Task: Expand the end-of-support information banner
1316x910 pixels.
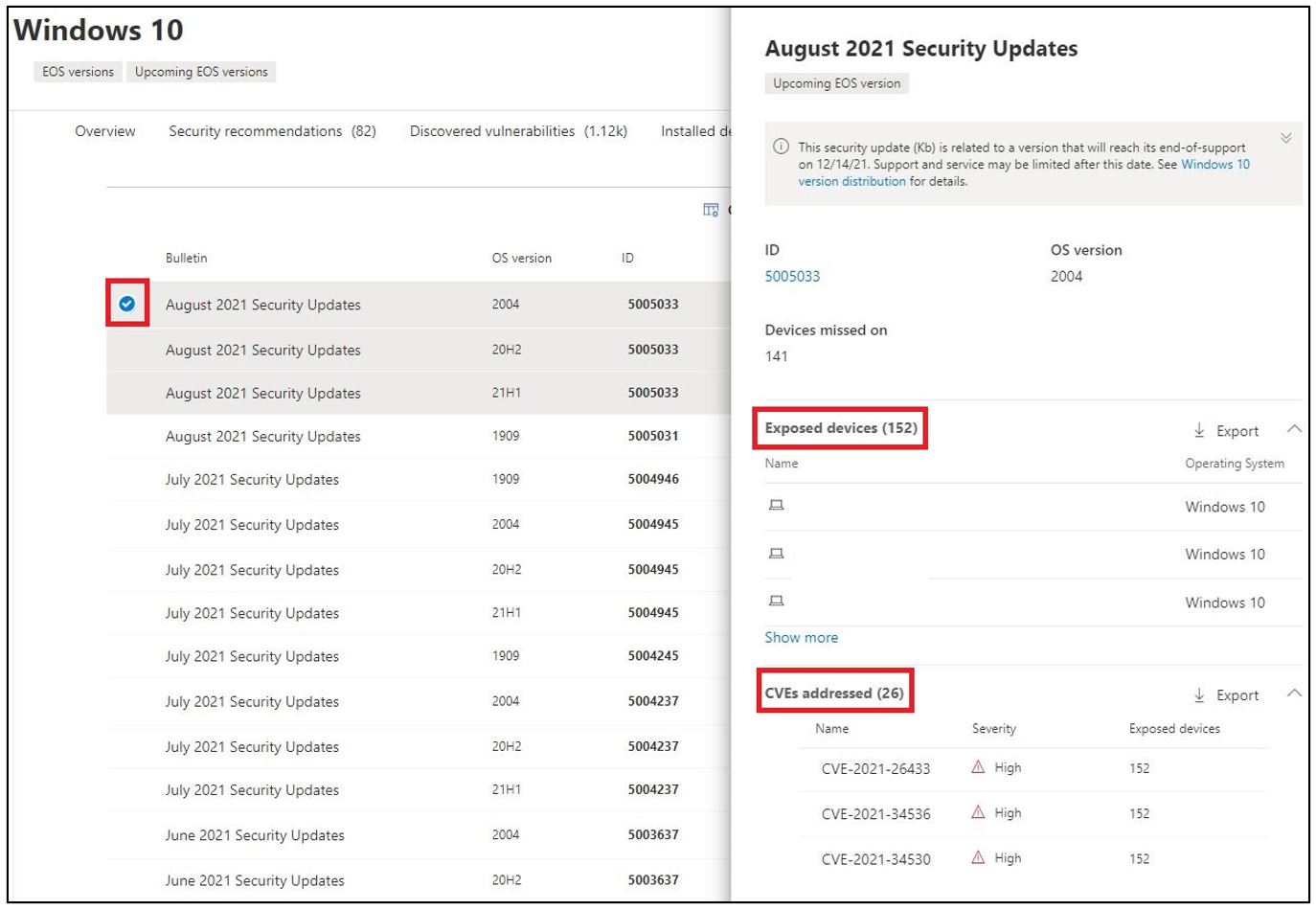Action: 1287,137
